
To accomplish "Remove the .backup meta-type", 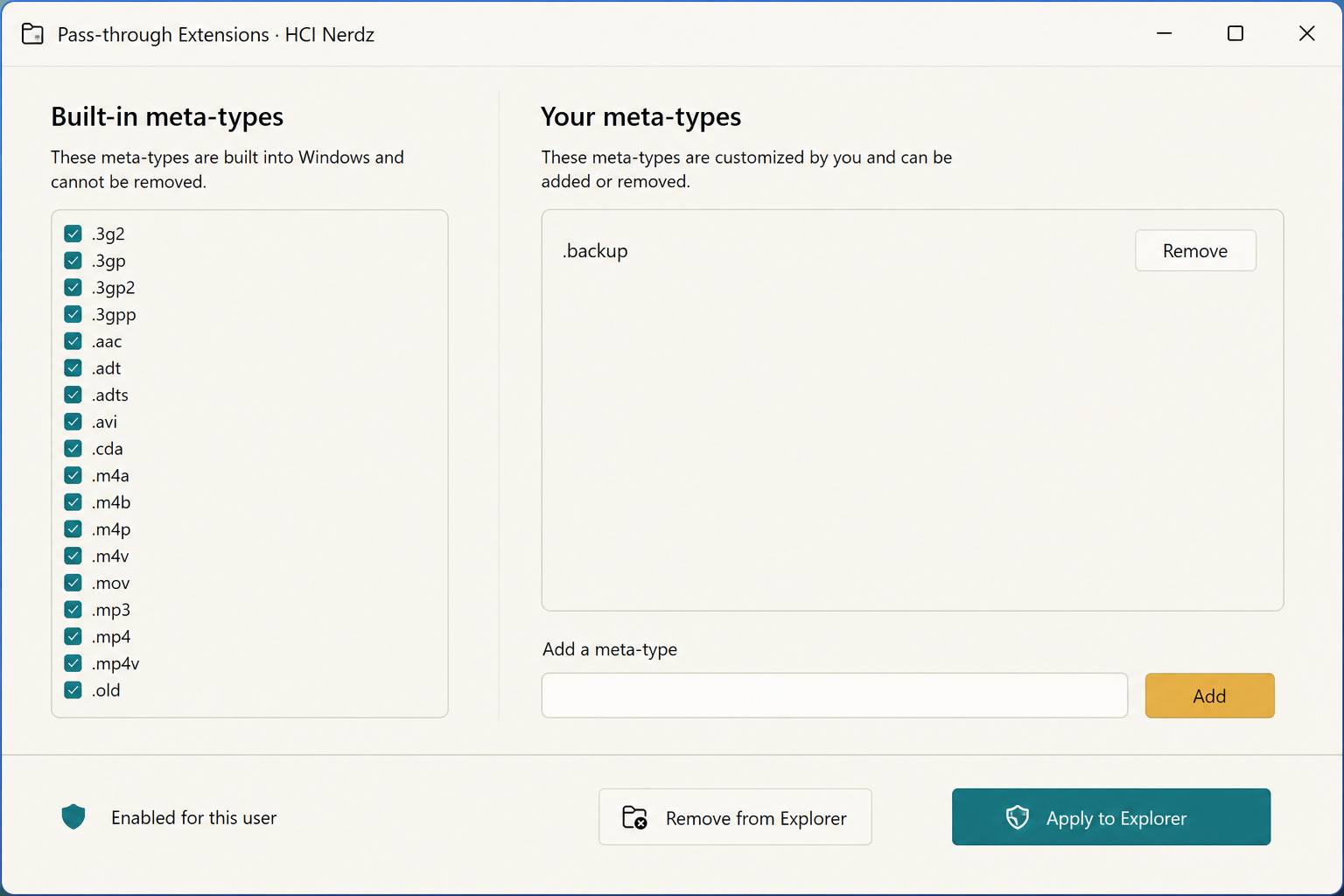I will coord(1195,251).
